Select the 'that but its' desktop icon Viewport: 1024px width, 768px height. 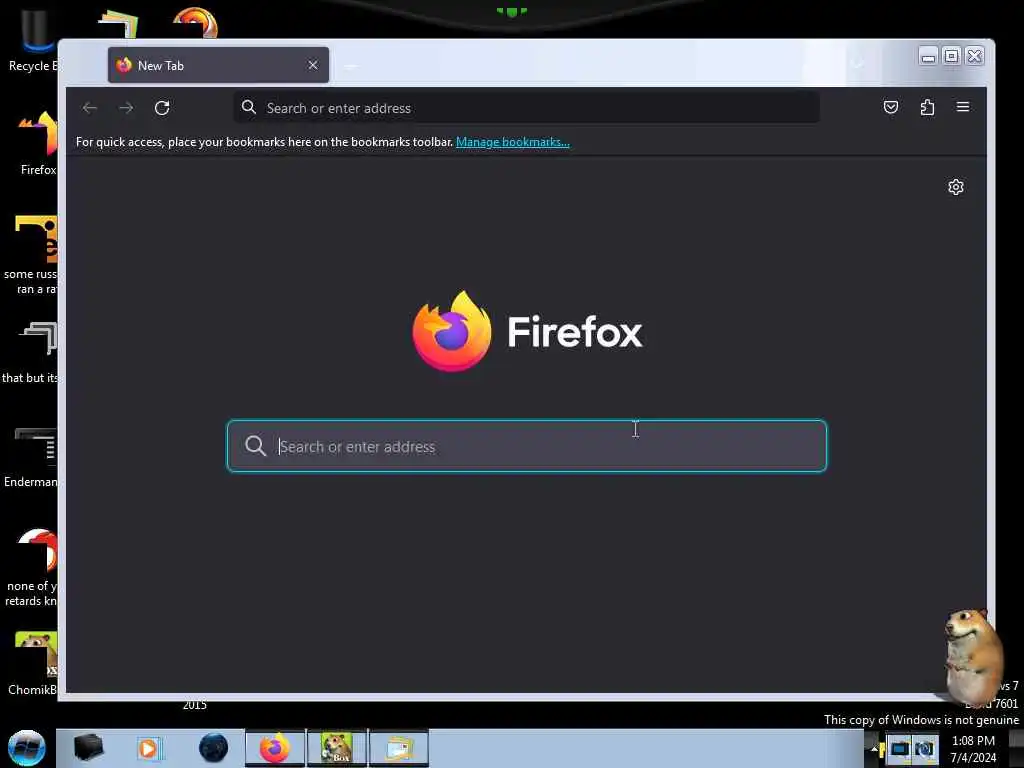31,353
